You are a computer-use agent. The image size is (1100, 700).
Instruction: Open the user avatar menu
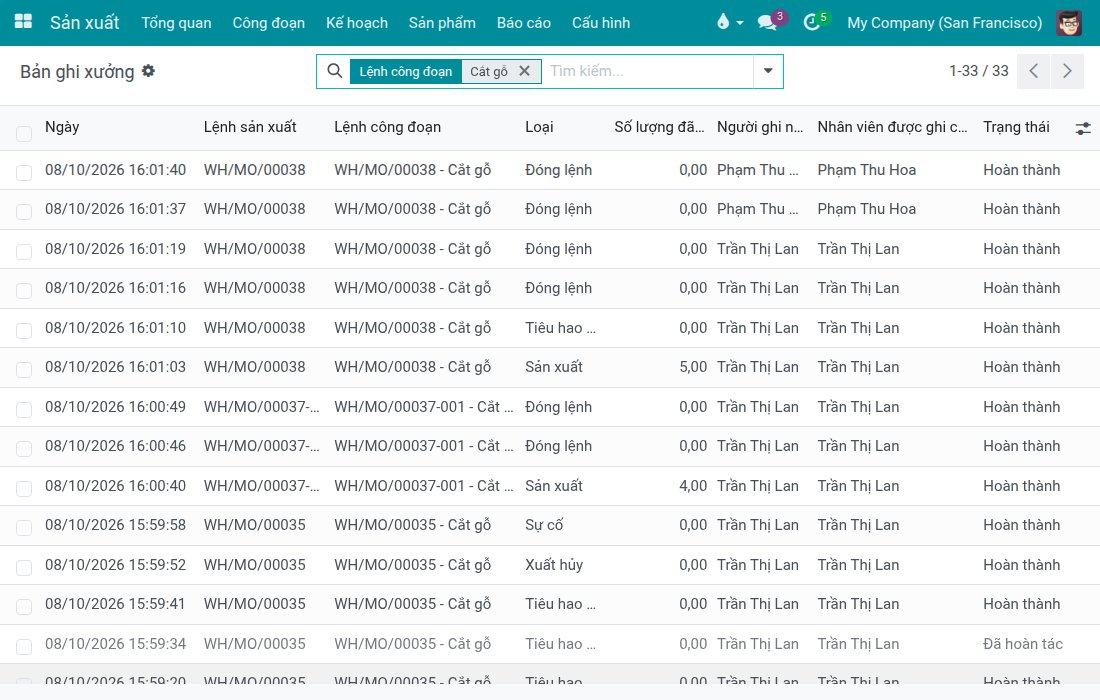(1068, 22)
